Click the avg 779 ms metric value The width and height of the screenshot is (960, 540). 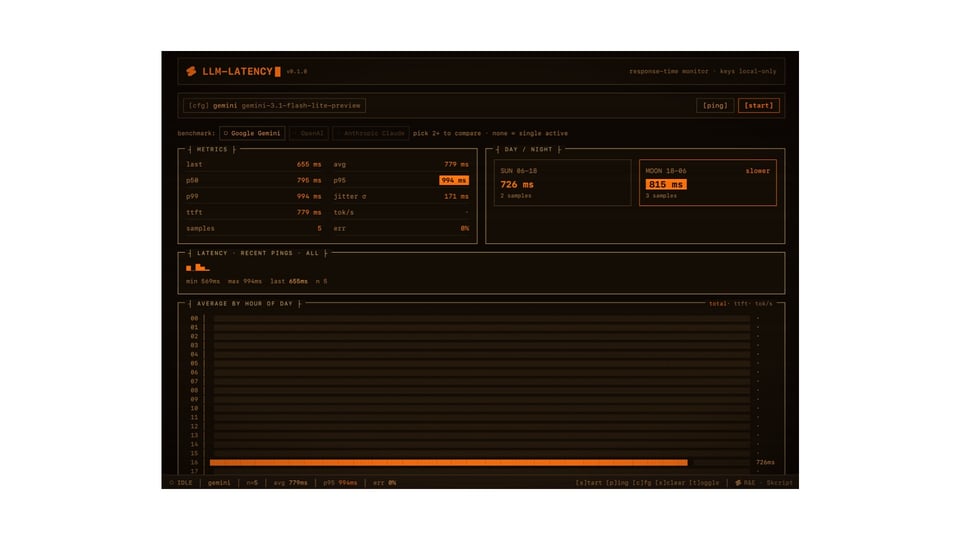pyautogui.click(x=456, y=164)
